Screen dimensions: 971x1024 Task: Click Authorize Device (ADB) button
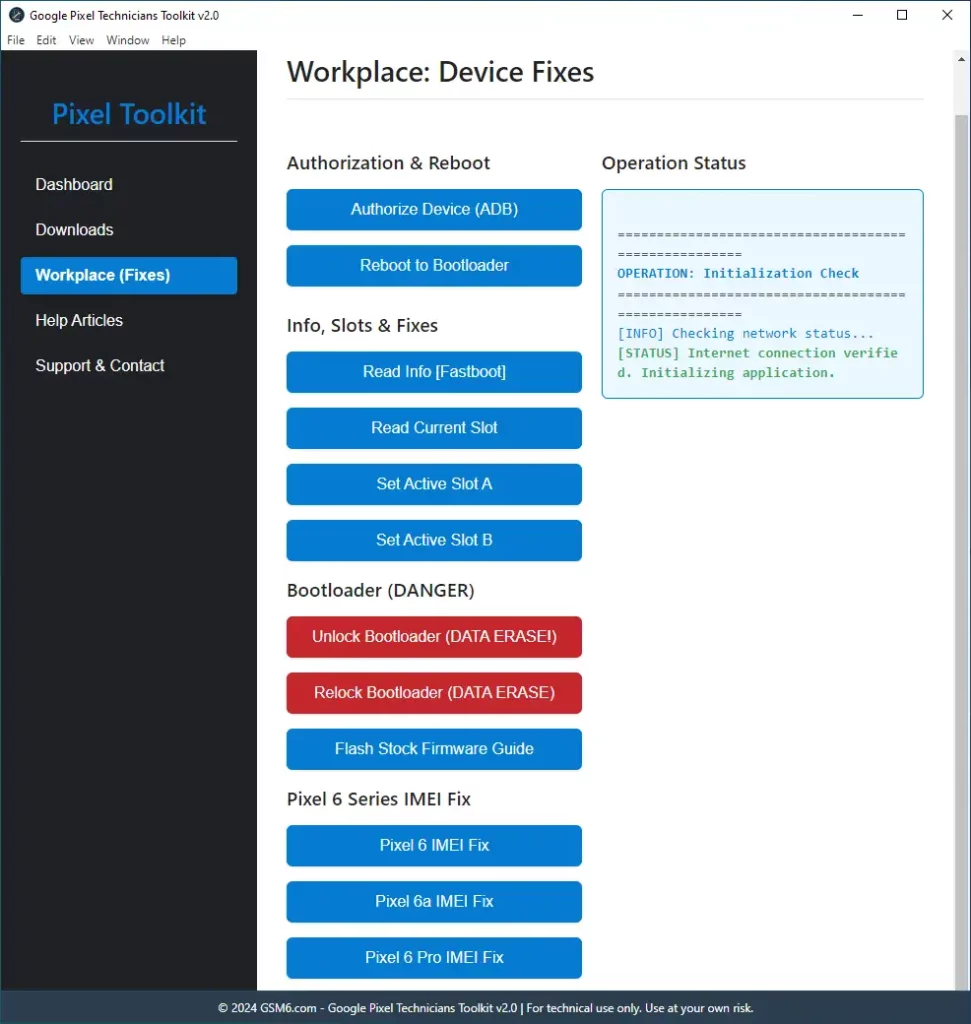click(x=434, y=210)
